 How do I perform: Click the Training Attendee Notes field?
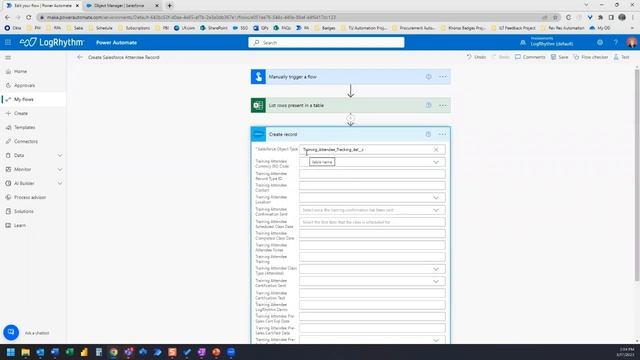372,245
